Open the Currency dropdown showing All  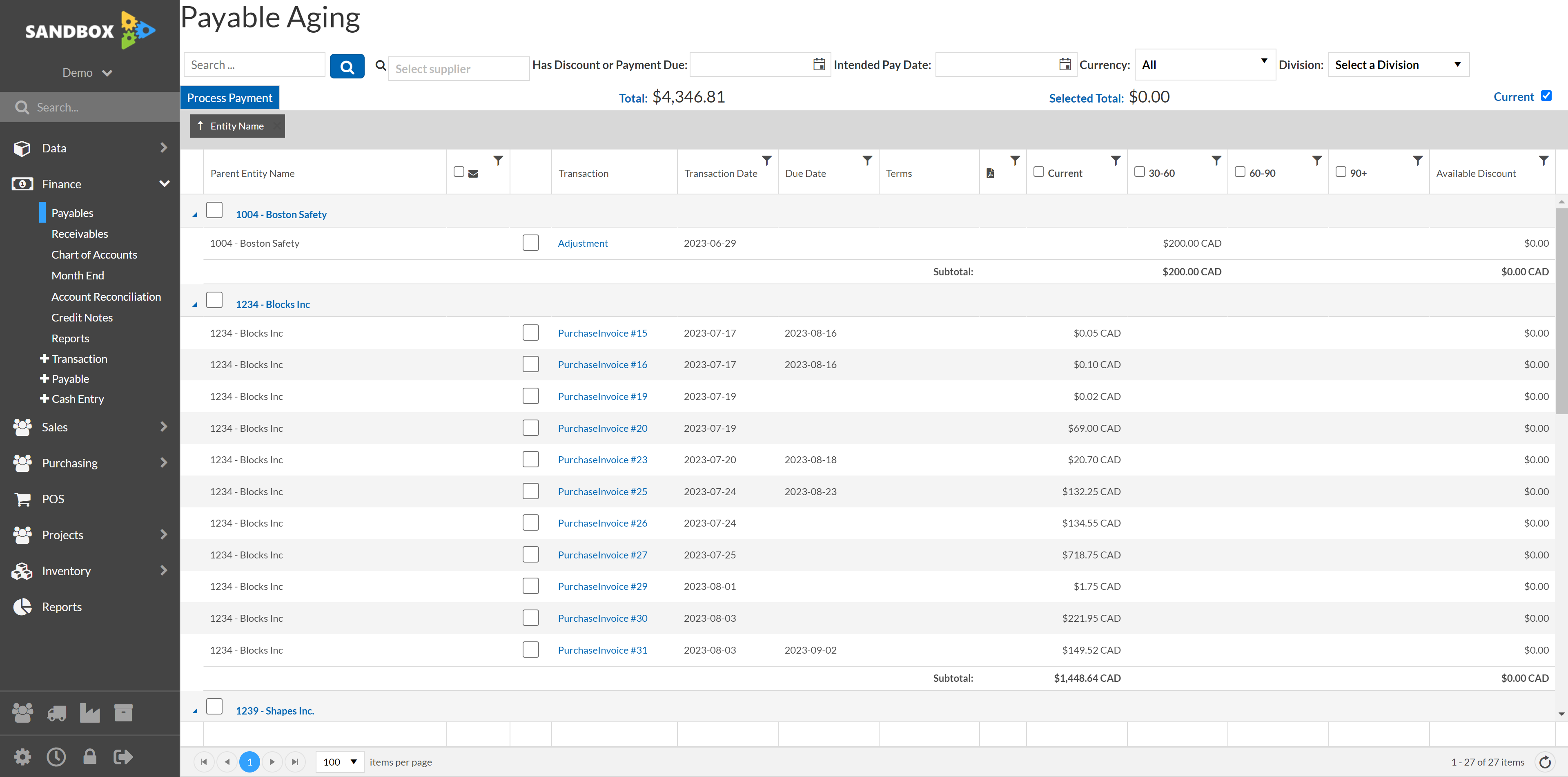tap(1205, 65)
